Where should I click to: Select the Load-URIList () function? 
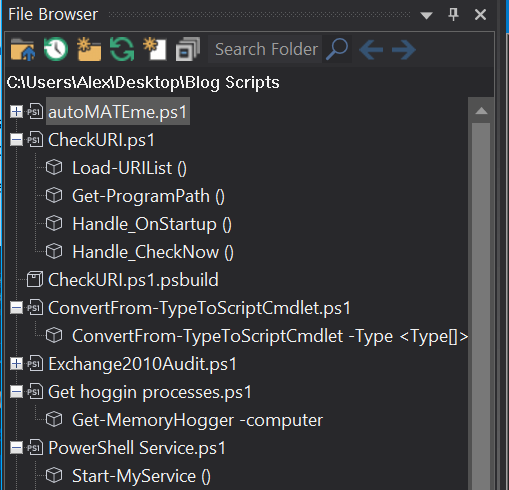[129, 168]
